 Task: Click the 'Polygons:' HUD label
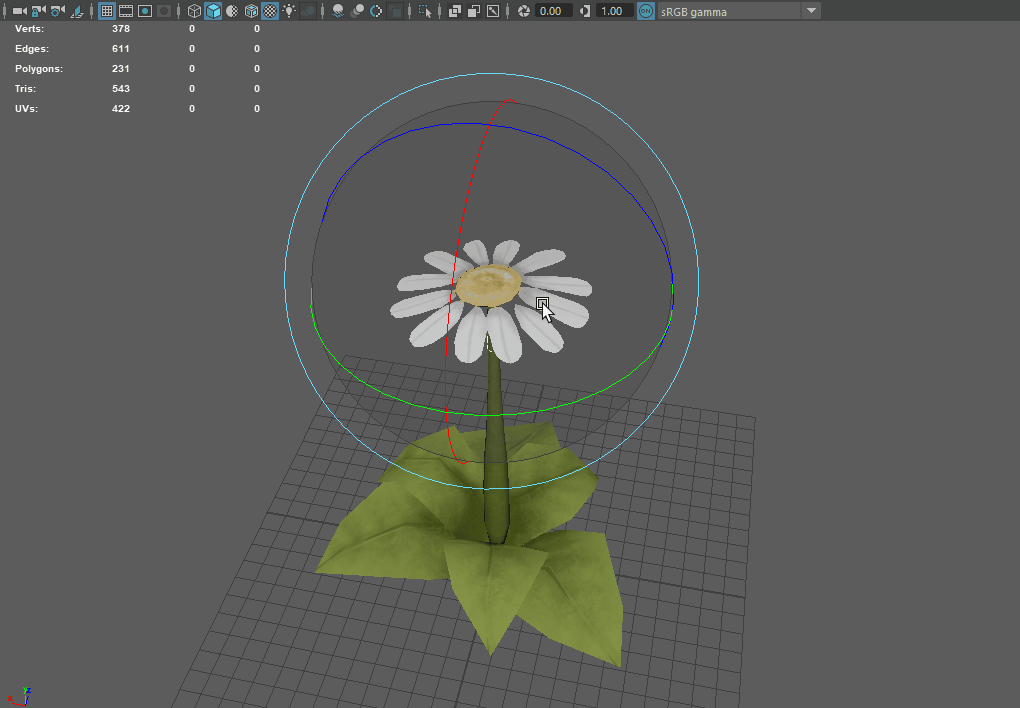click(39, 69)
